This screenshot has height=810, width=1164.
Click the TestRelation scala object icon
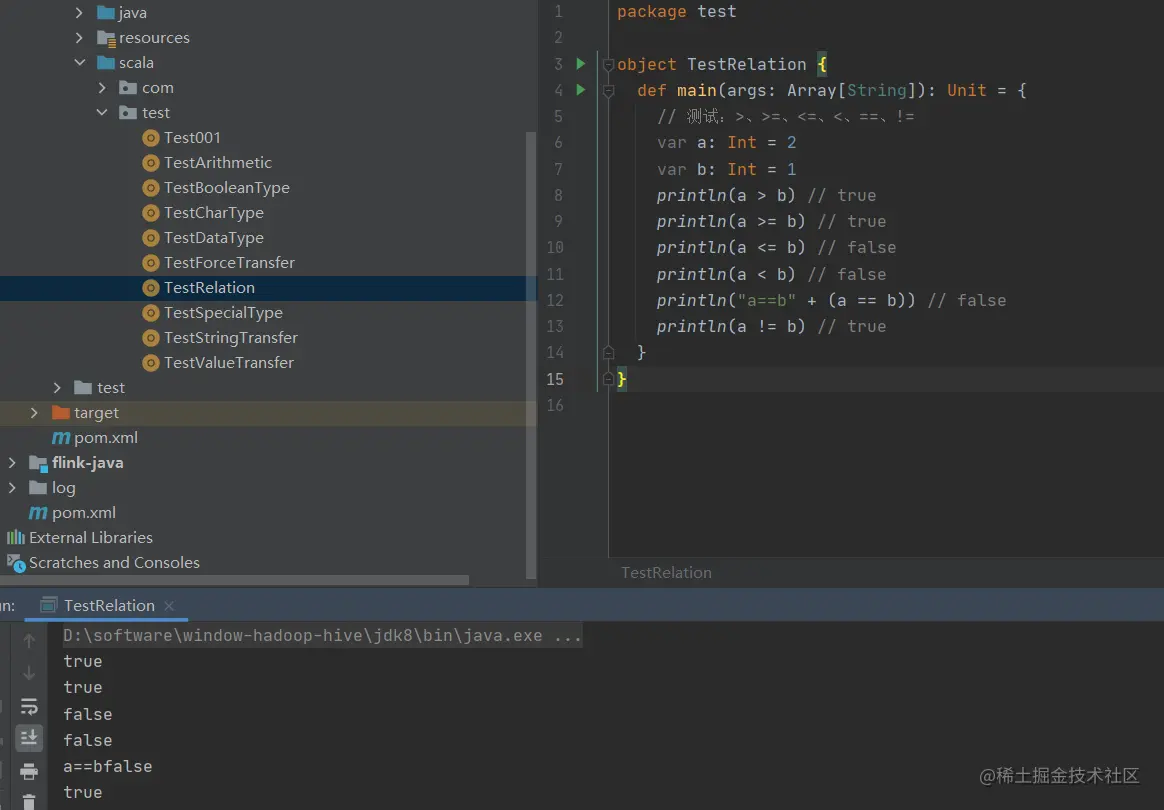151,288
